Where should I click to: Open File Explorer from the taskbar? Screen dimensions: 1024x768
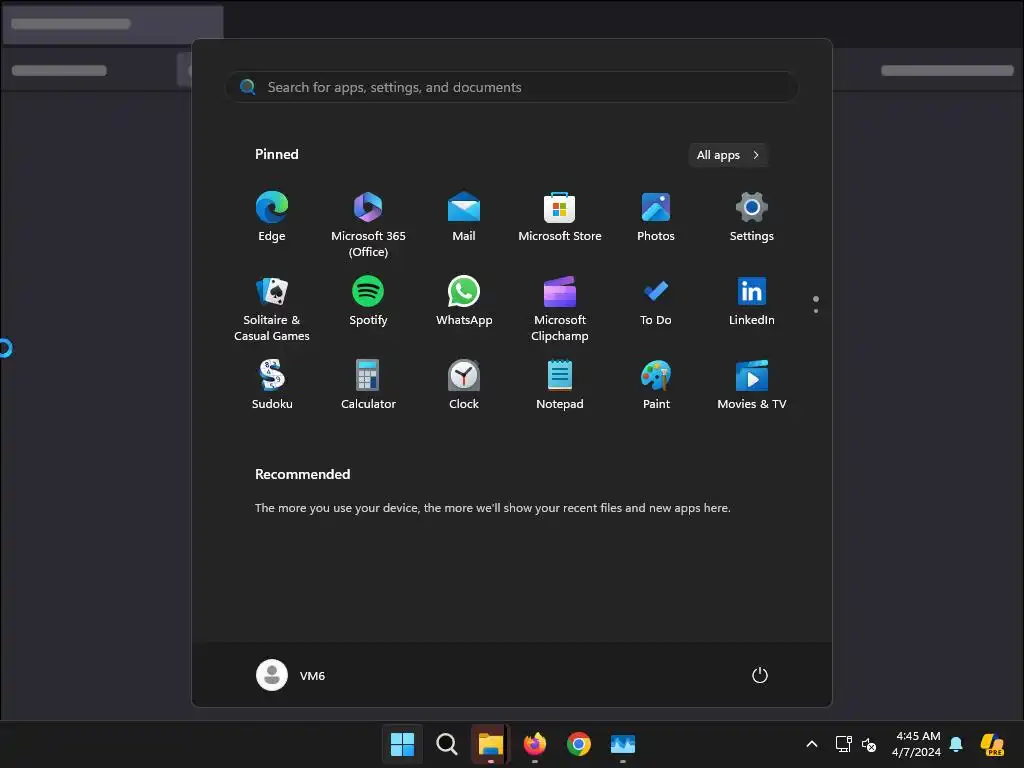[x=490, y=744]
